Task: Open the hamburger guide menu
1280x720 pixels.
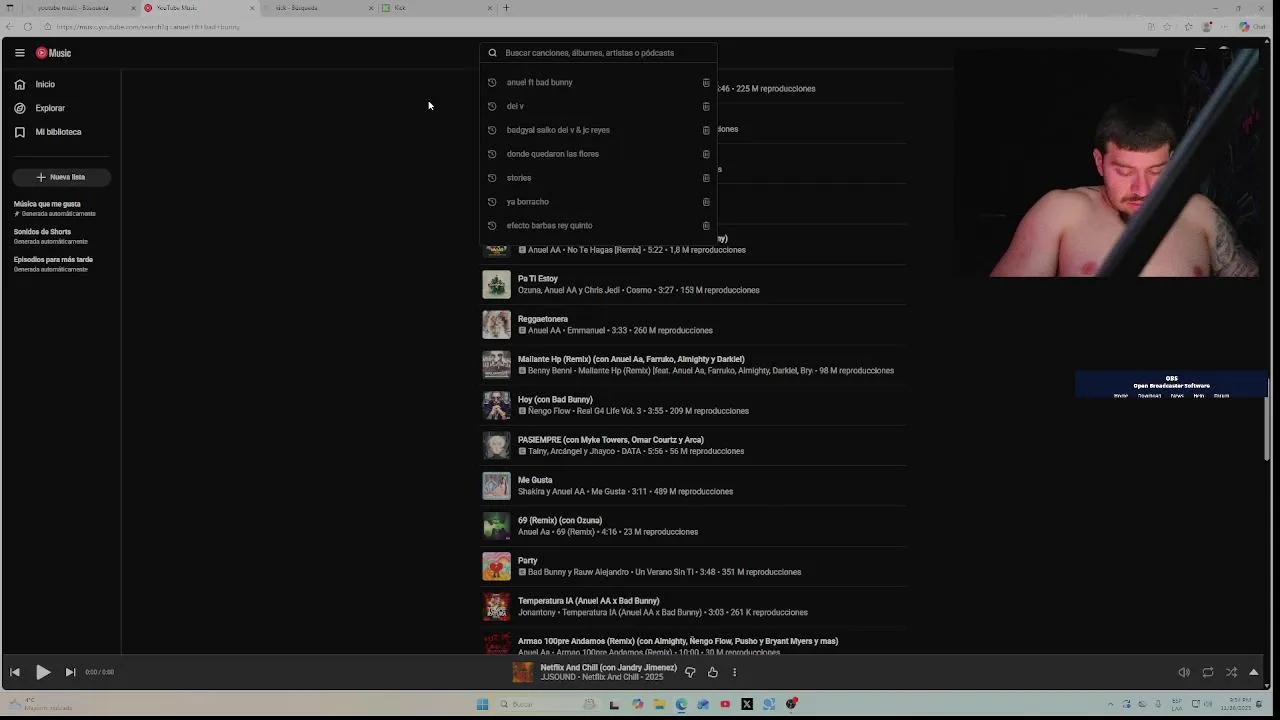Action: click(19, 53)
